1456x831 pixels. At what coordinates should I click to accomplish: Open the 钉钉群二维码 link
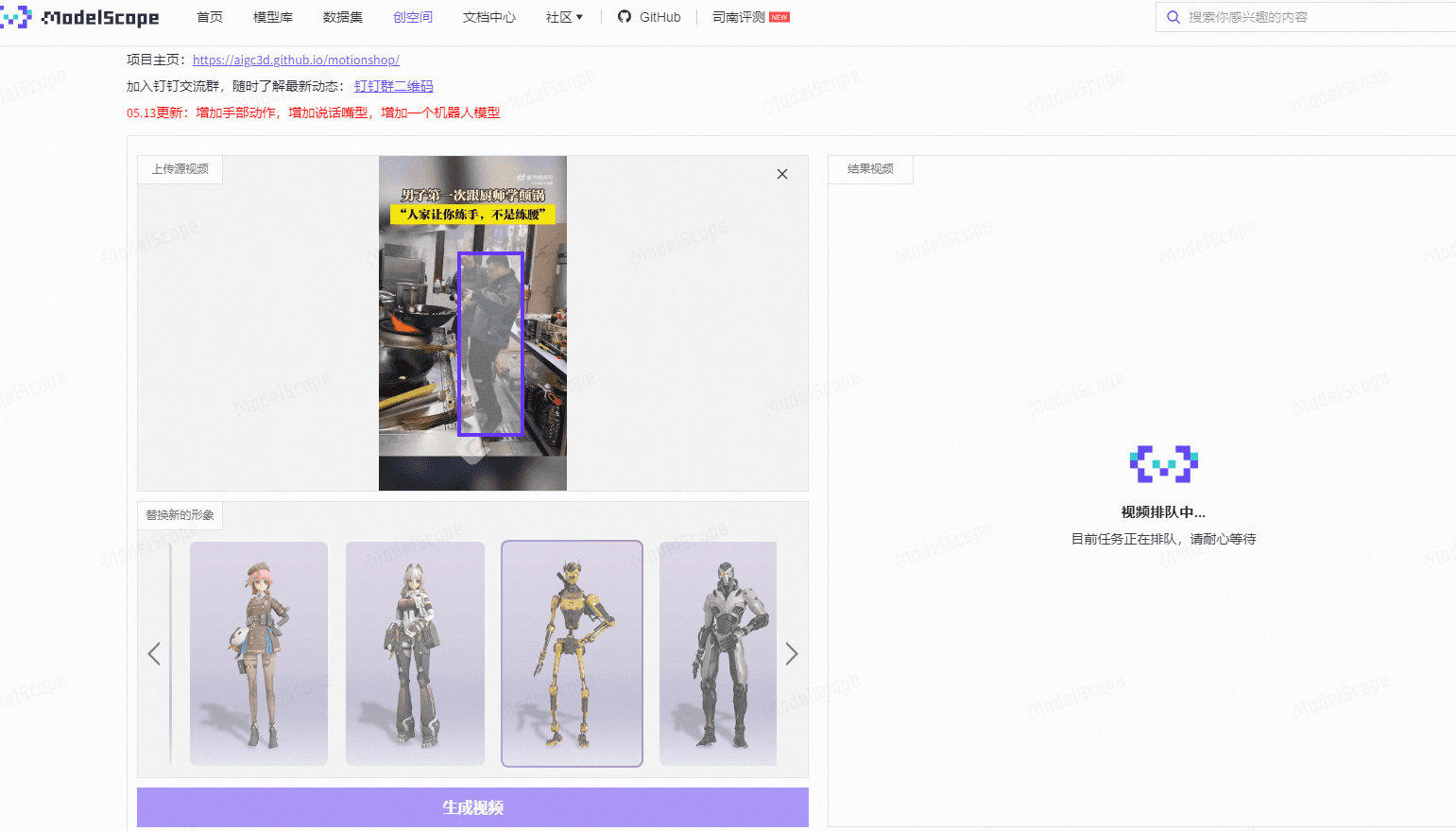coord(393,85)
